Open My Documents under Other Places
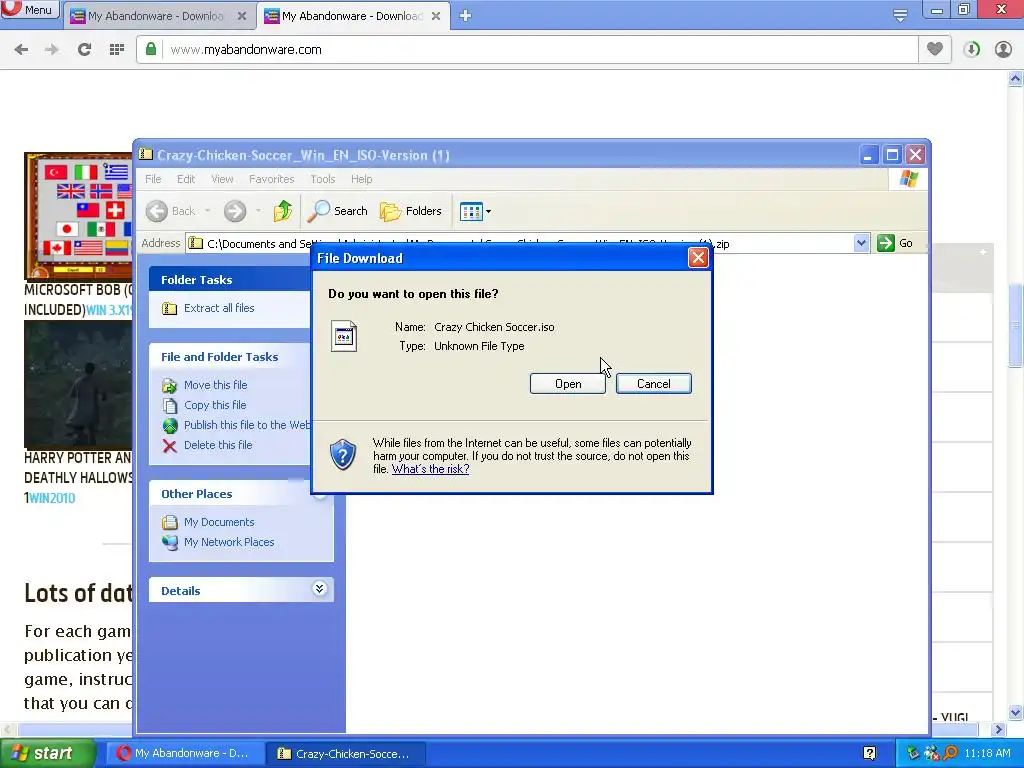The width and height of the screenshot is (1024, 768). [219, 522]
